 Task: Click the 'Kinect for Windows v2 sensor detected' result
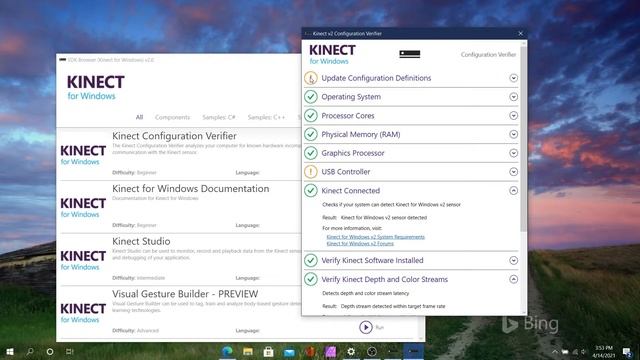(384, 218)
